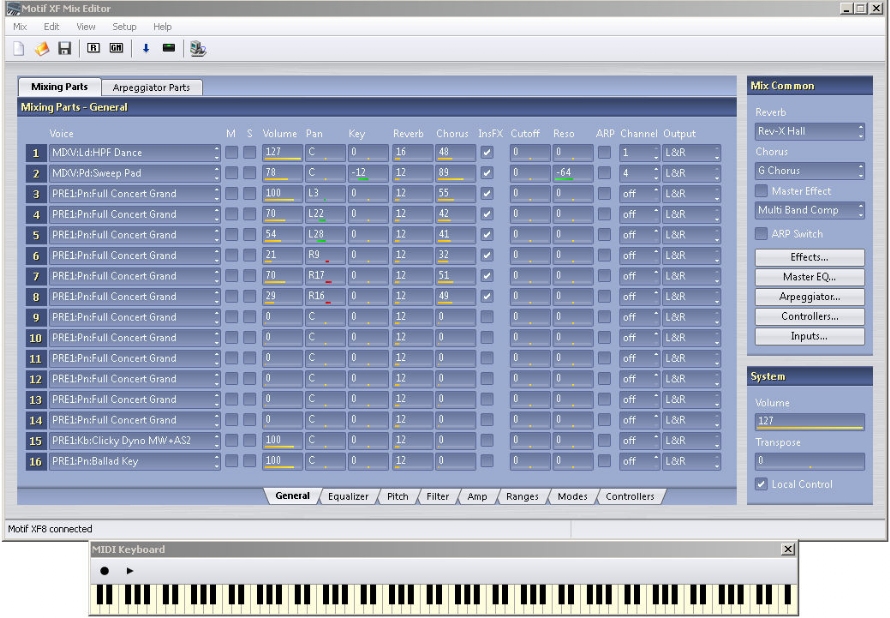Switch to the Ranges bottom tab
This screenshot has width=890, height=618.
coord(522,496)
